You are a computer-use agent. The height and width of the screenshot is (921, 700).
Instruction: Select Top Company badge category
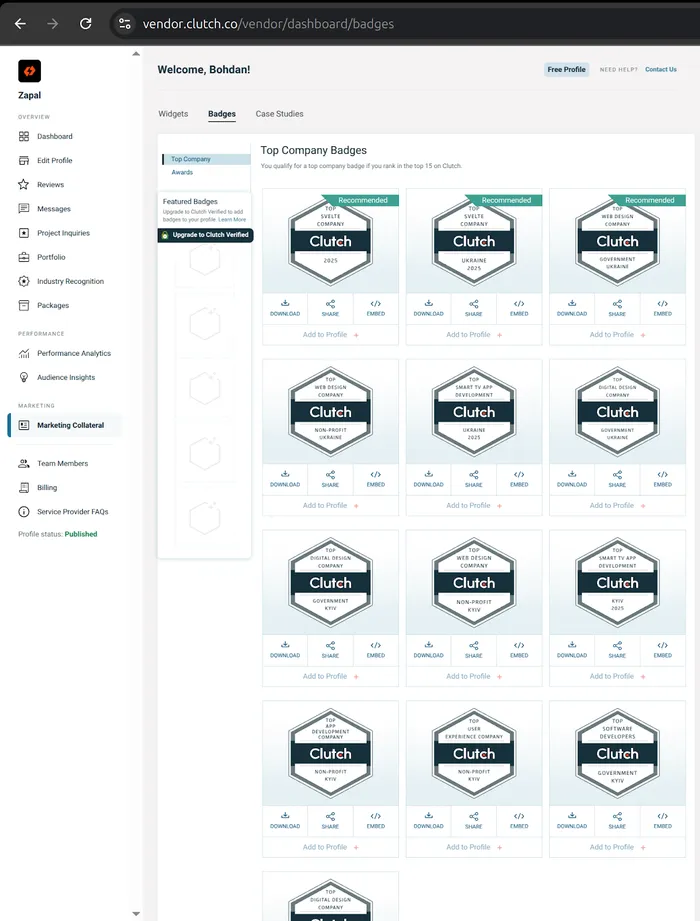point(206,159)
